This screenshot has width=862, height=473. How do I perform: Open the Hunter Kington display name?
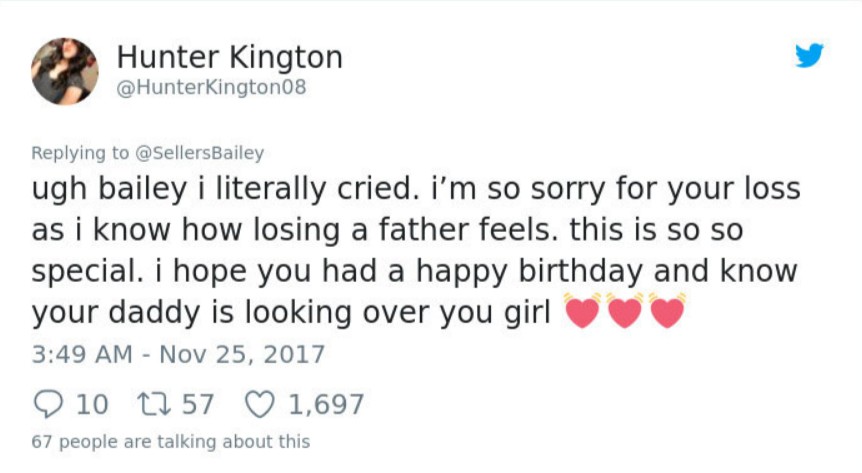pos(230,57)
